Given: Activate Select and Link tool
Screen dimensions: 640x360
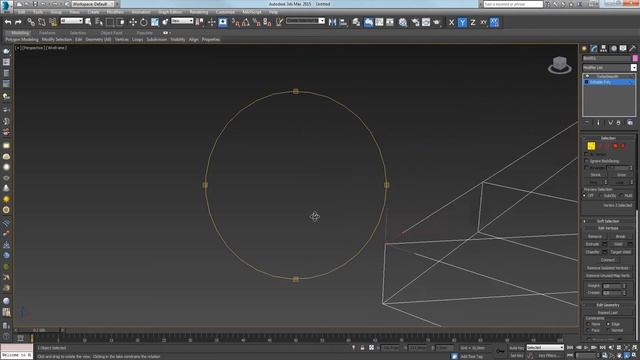Looking at the screenshot, I should [x=31, y=22].
